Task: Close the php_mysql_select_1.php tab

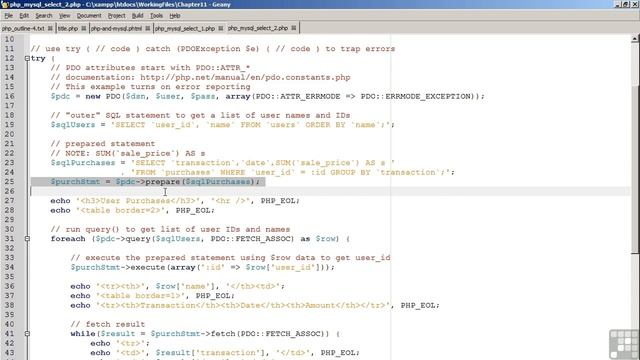Action: [x=221, y=28]
